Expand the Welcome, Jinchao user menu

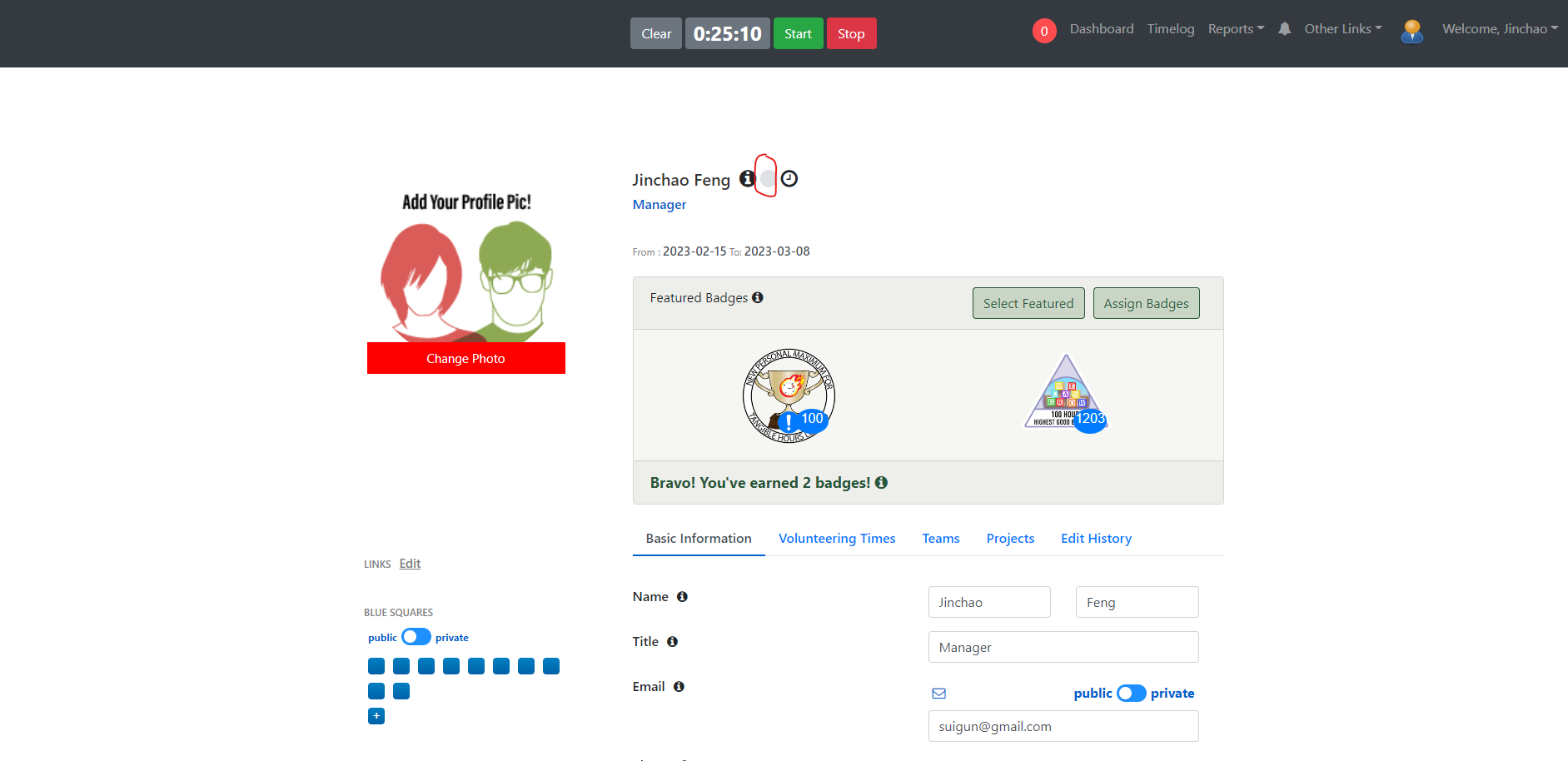click(x=1500, y=29)
